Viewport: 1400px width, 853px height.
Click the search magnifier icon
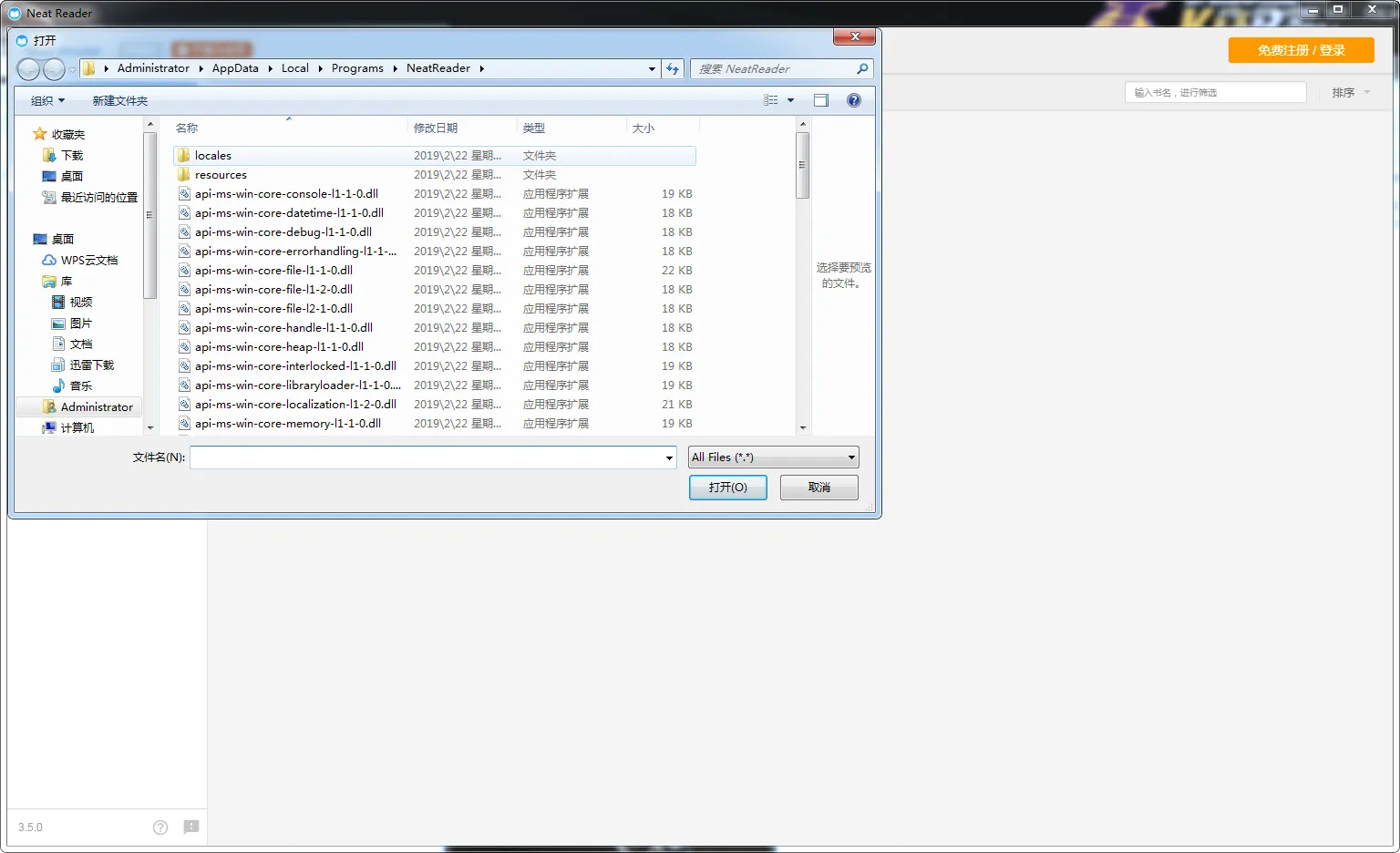pos(862,69)
